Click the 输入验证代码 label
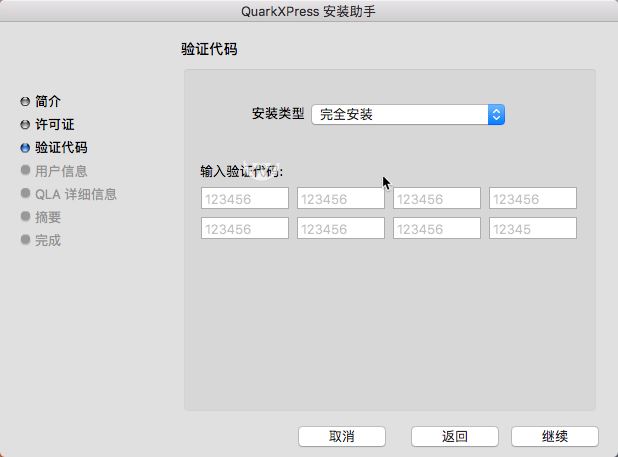The width and height of the screenshot is (618, 457). coord(242,171)
